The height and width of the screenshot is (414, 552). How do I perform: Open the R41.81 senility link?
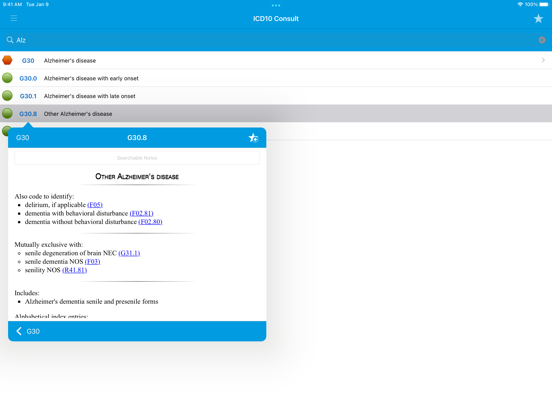pos(75,270)
